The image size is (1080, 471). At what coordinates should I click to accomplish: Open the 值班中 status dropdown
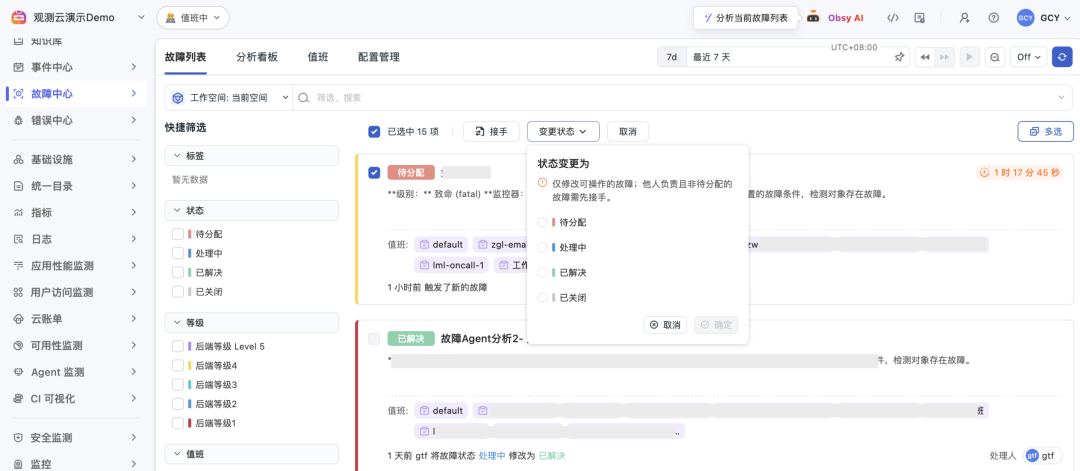click(193, 18)
